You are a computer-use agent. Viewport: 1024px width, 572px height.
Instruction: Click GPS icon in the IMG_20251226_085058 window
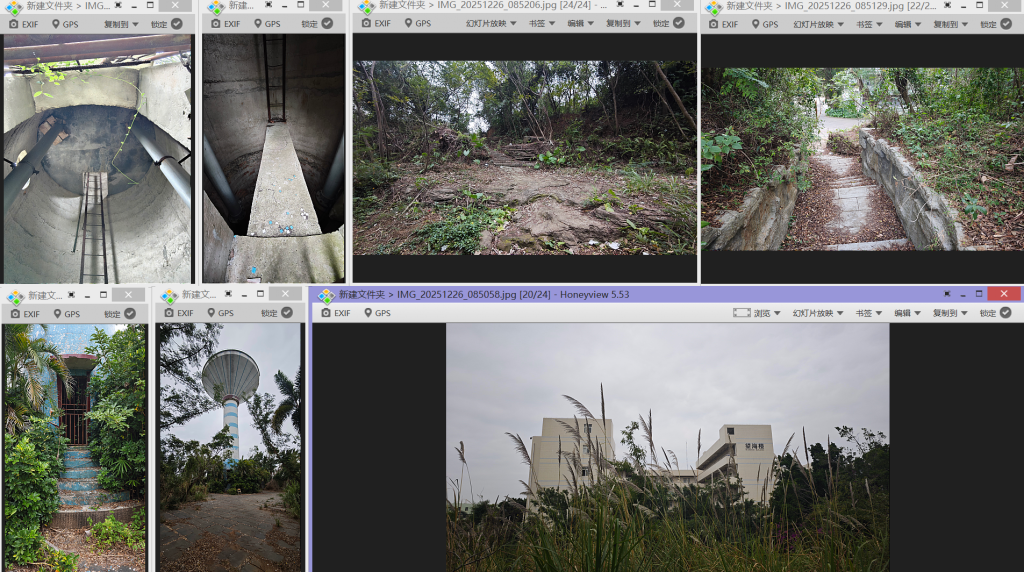click(376, 313)
